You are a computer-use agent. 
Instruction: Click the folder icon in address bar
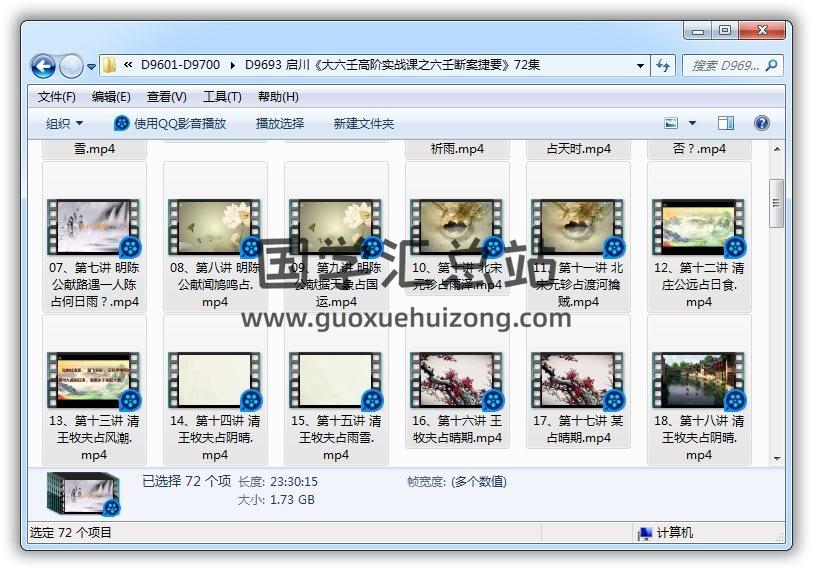(109, 65)
